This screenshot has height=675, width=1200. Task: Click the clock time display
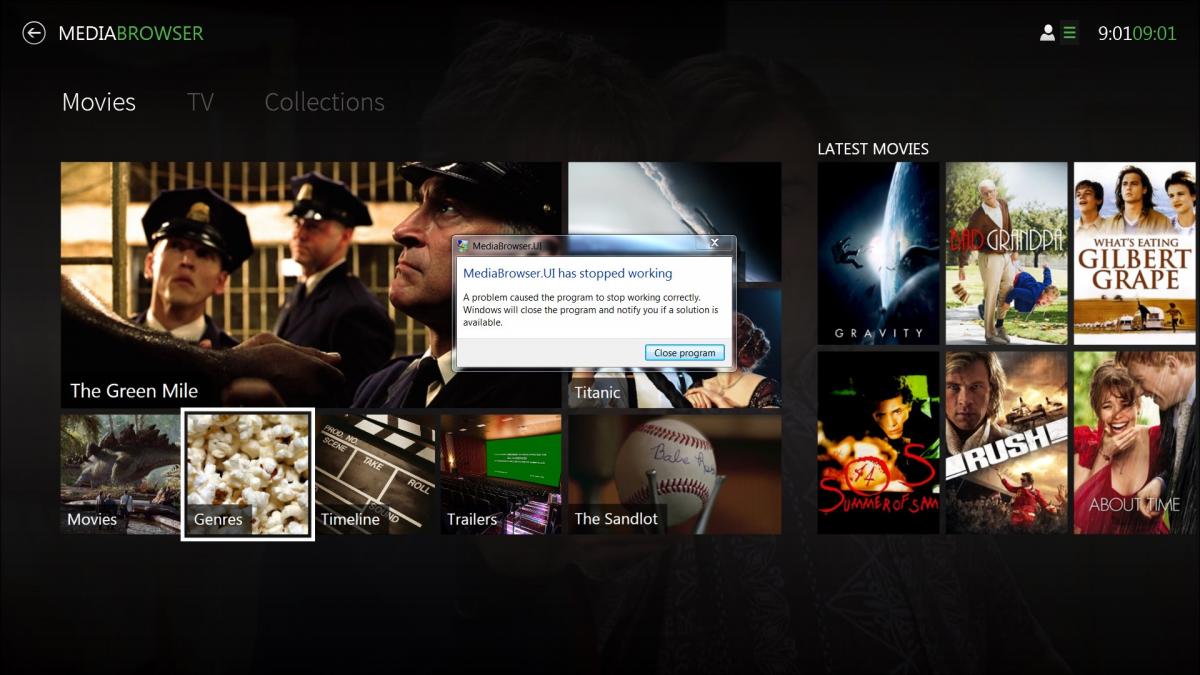1137,33
